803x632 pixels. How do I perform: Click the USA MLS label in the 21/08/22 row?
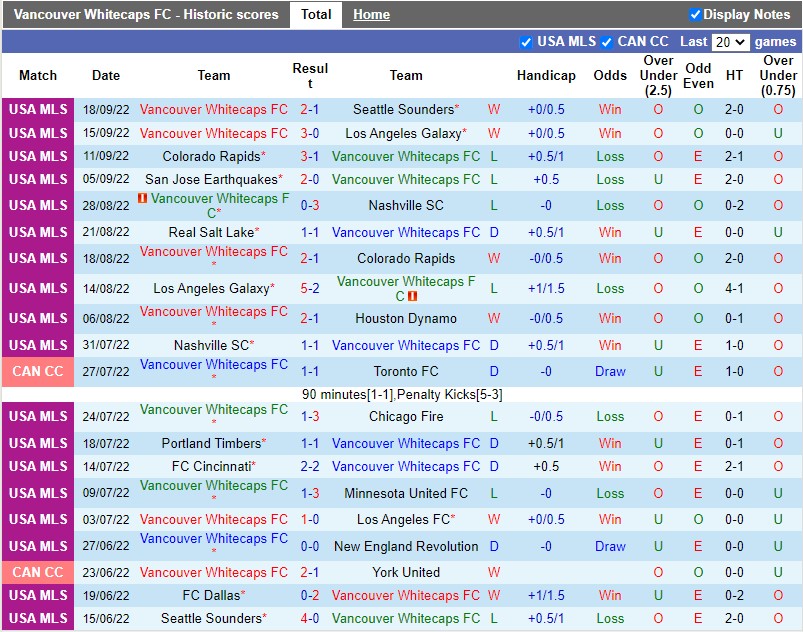(x=38, y=233)
